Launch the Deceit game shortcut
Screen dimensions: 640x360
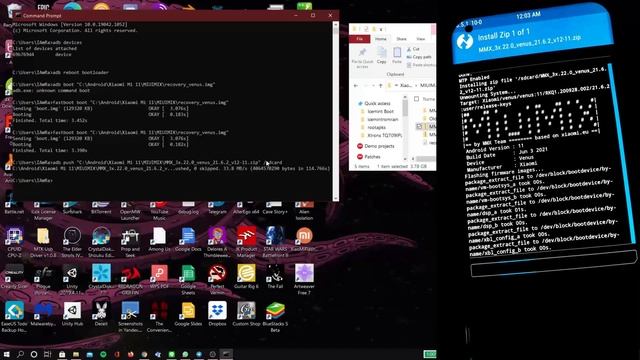pos(101,315)
